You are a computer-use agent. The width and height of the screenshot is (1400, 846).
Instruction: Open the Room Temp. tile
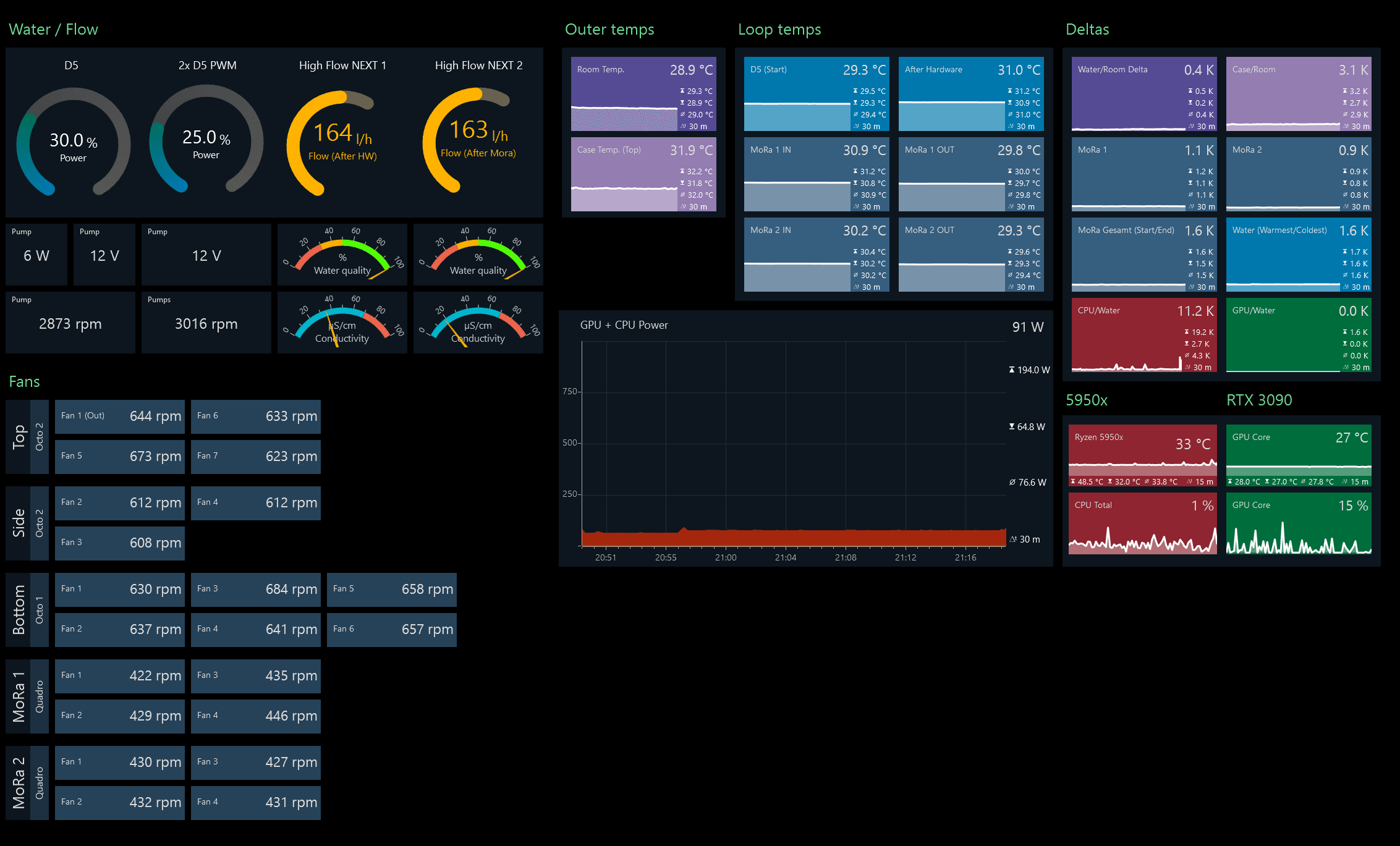[x=643, y=94]
